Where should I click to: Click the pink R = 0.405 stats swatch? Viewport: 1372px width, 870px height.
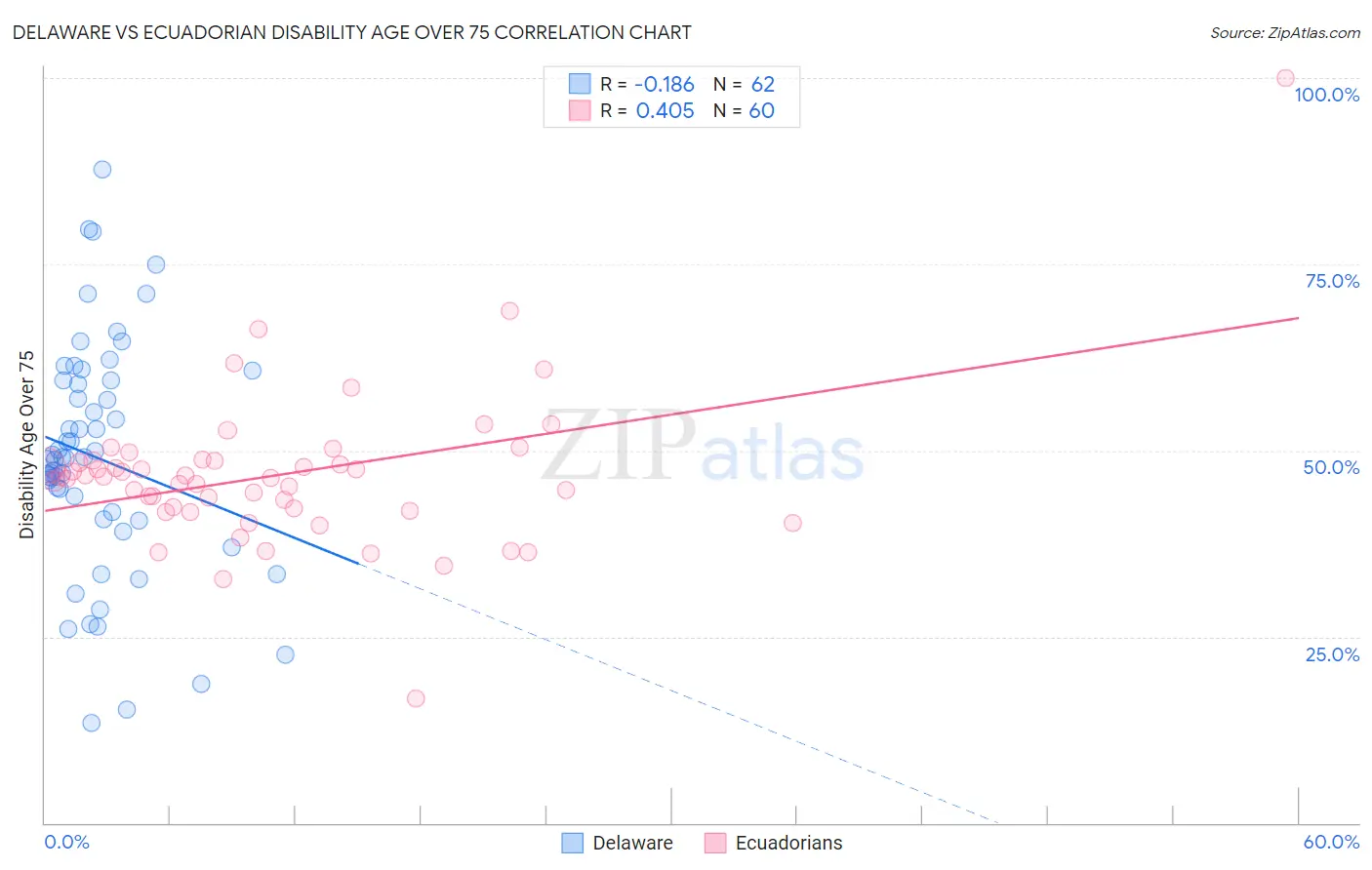(x=580, y=110)
